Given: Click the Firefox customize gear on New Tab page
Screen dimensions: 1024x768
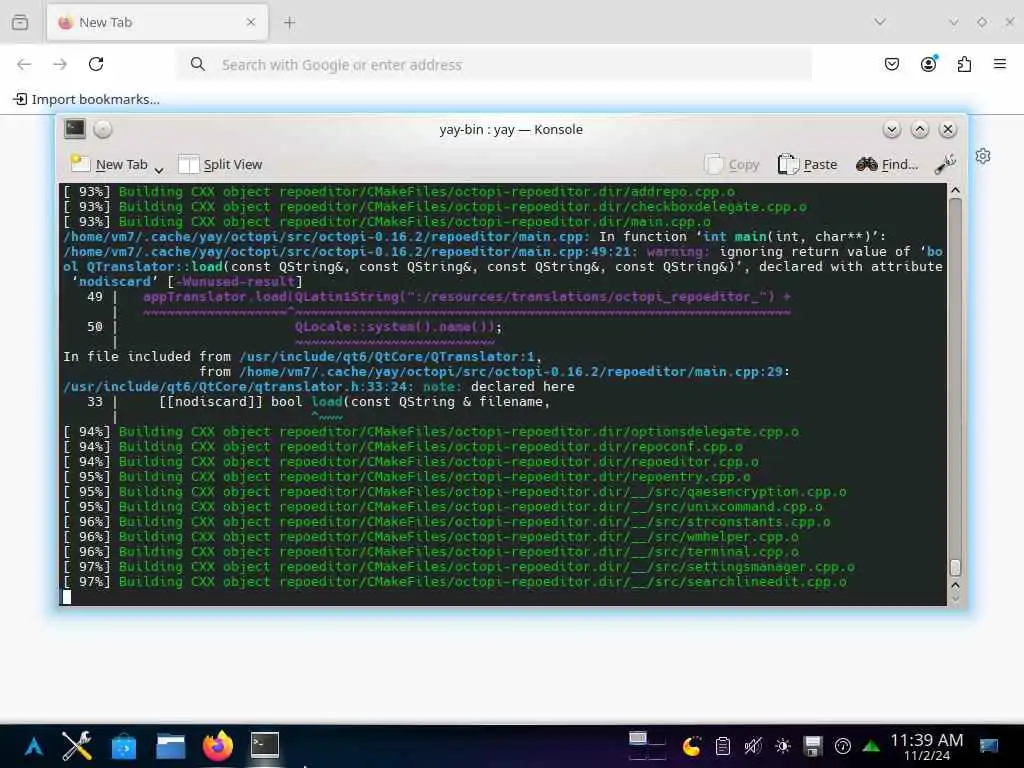Looking at the screenshot, I should pos(983,156).
